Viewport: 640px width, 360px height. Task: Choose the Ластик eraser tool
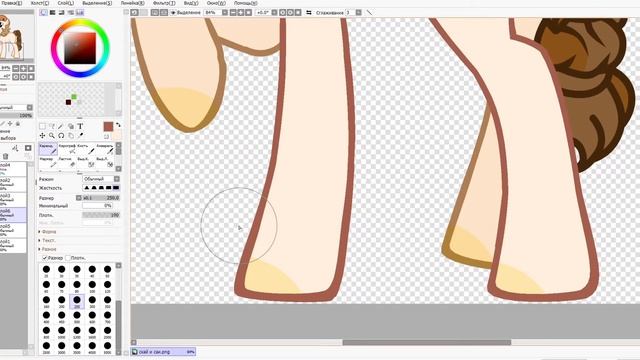[x=67, y=162]
